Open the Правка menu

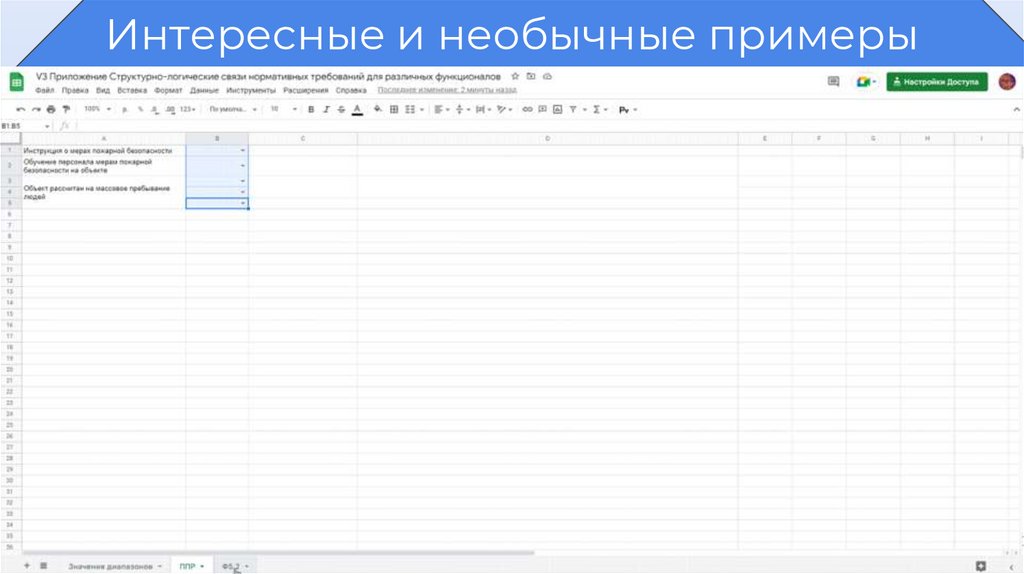[75, 91]
